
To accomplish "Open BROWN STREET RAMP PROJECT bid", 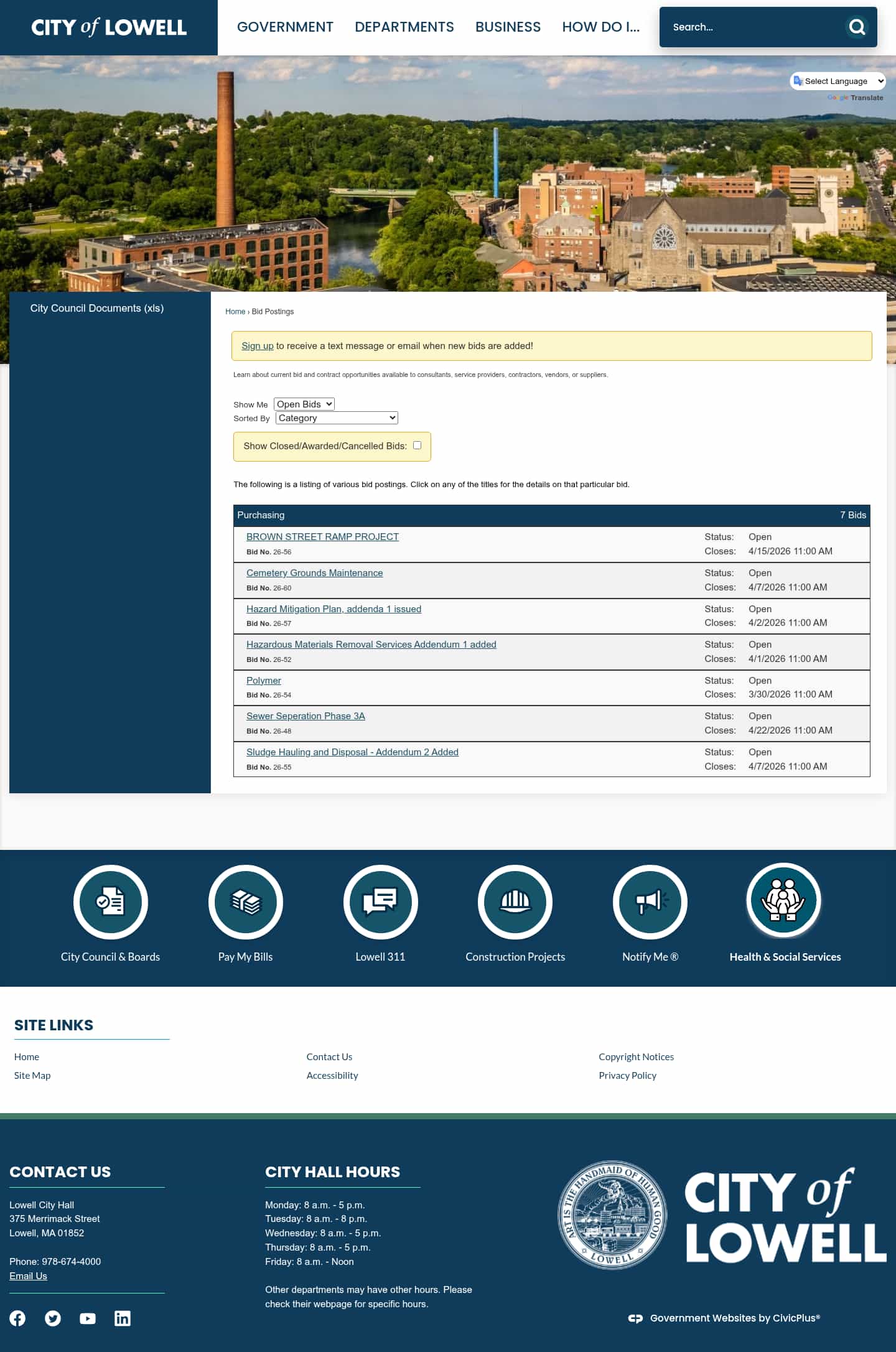I will point(322,537).
